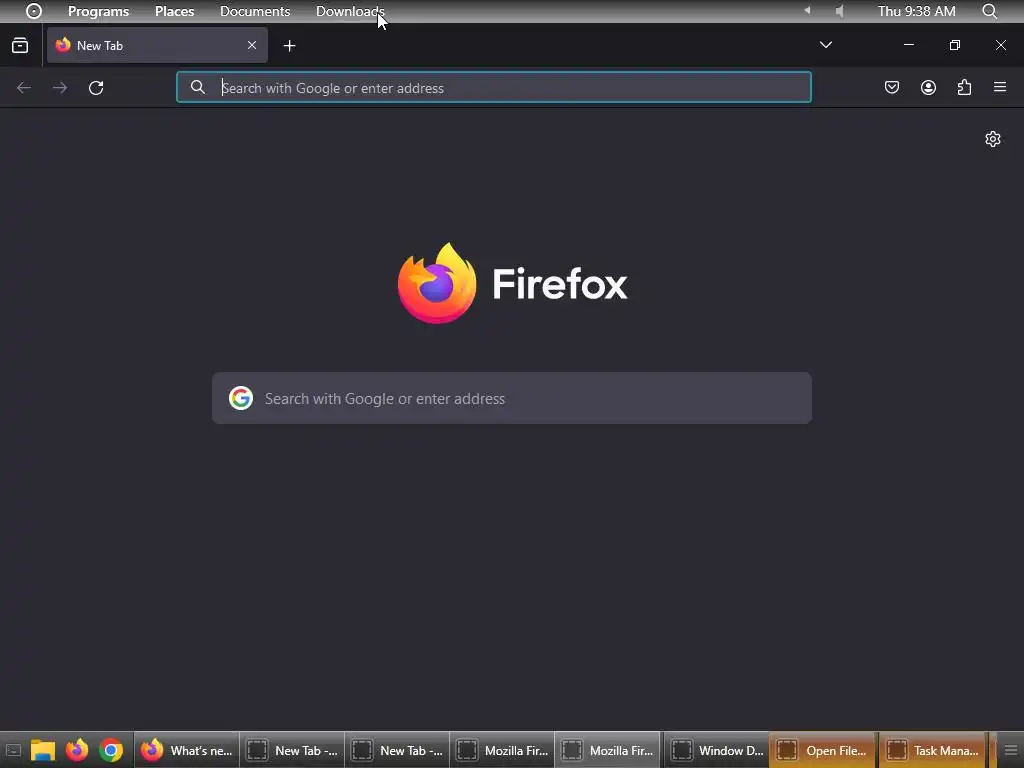This screenshot has width=1024, height=768.
Task: Open the Downloads menu
Action: pyautogui.click(x=350, y=11)
